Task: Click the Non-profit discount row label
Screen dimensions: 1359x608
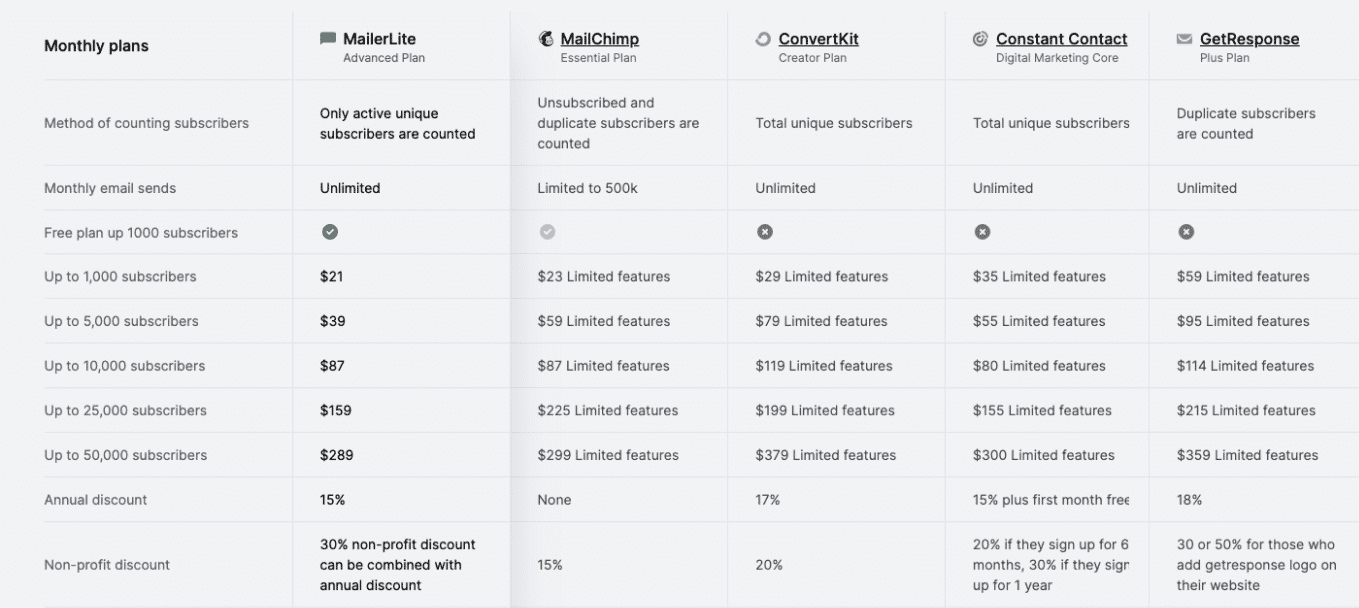Action: click(107, 565)
